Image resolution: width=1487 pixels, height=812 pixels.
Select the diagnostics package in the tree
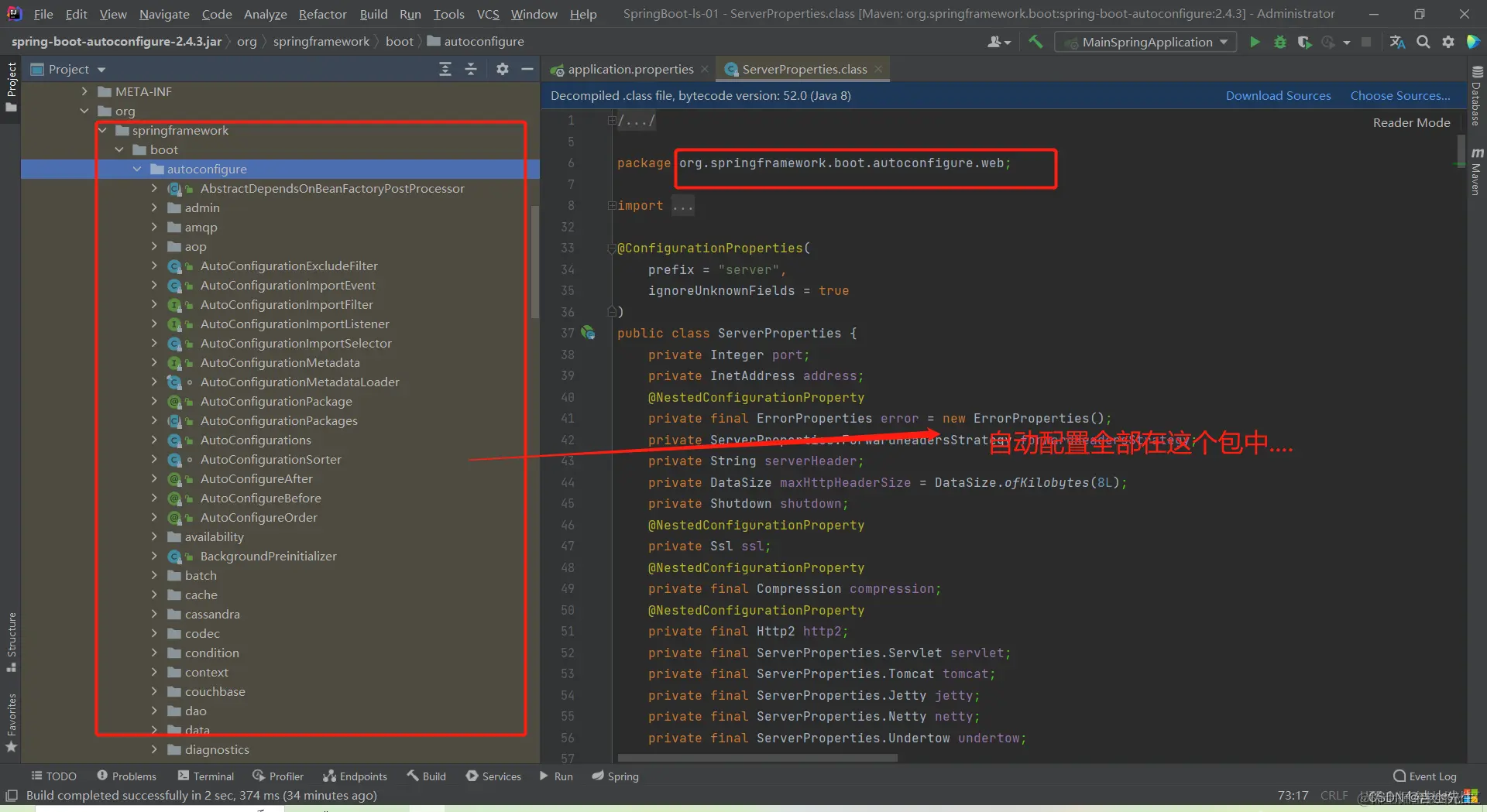coord(217,750)
